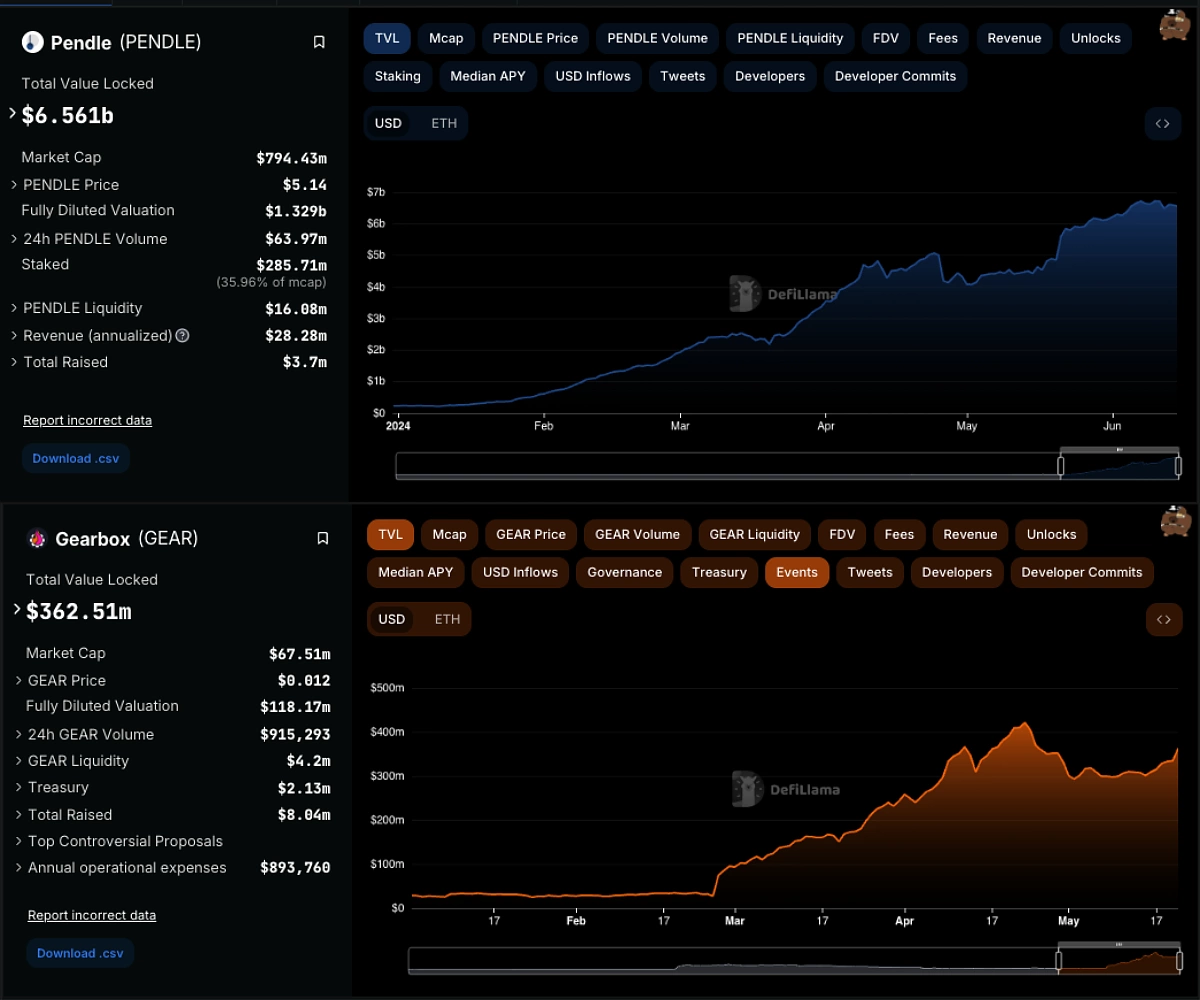
Task: Expand PENDLE Liquidity details
Action: [14, 308]
